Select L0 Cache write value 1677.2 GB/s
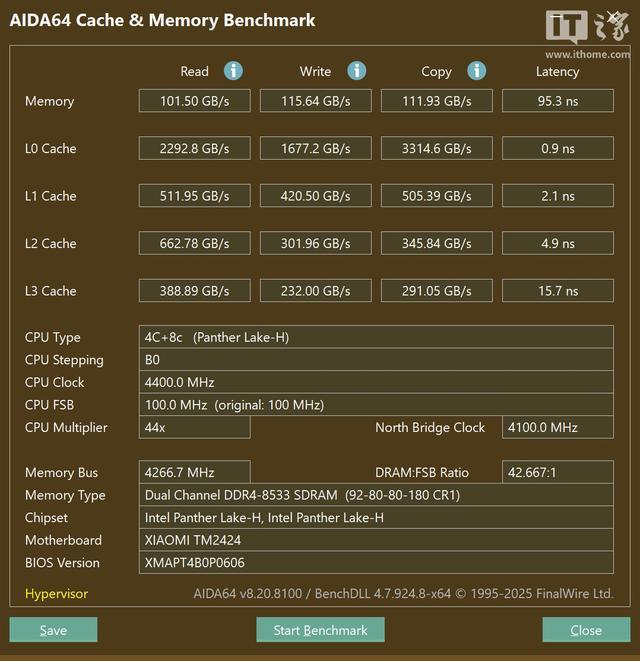The width and height of the screenshot is (640, 661). pos(316,148)
